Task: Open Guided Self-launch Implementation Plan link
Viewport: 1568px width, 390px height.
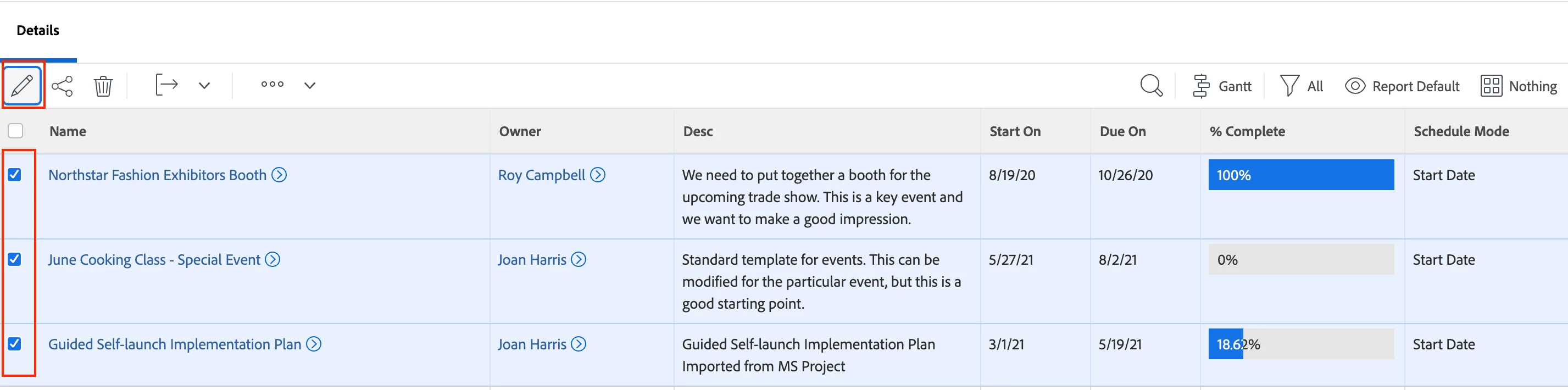Action: (175, 344)
